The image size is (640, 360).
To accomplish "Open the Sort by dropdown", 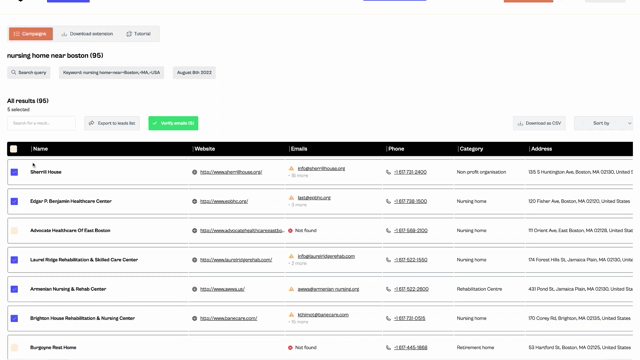I will click(603, 123).
